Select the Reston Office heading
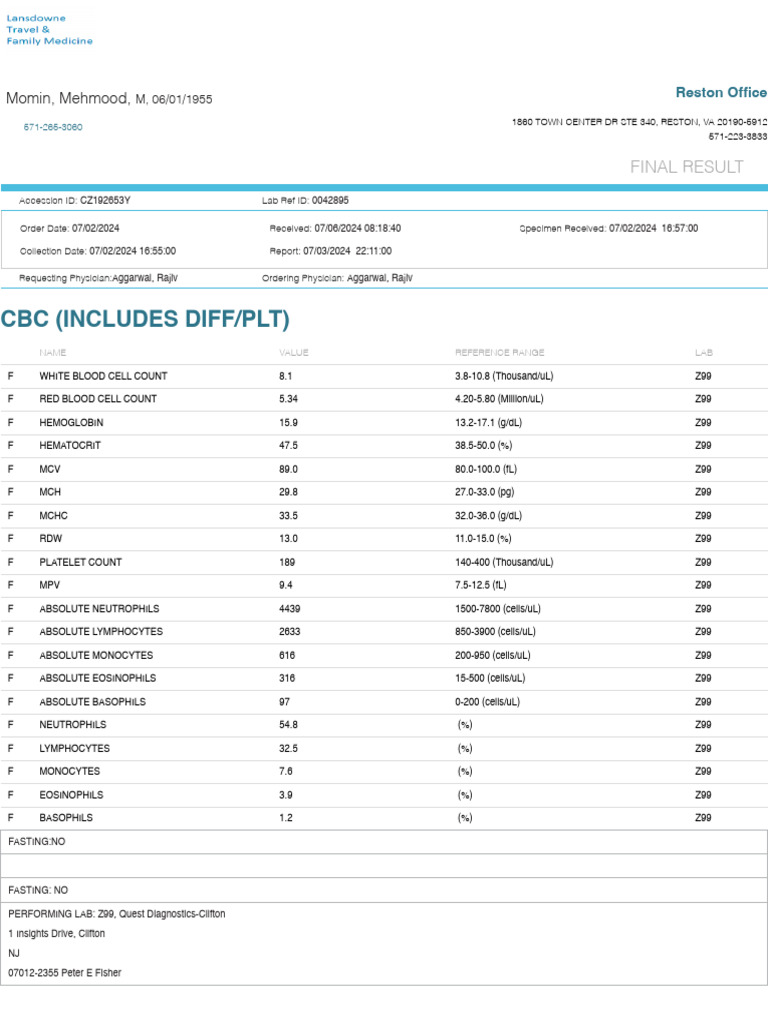The image size is (768, 1024). click(721, 93)
